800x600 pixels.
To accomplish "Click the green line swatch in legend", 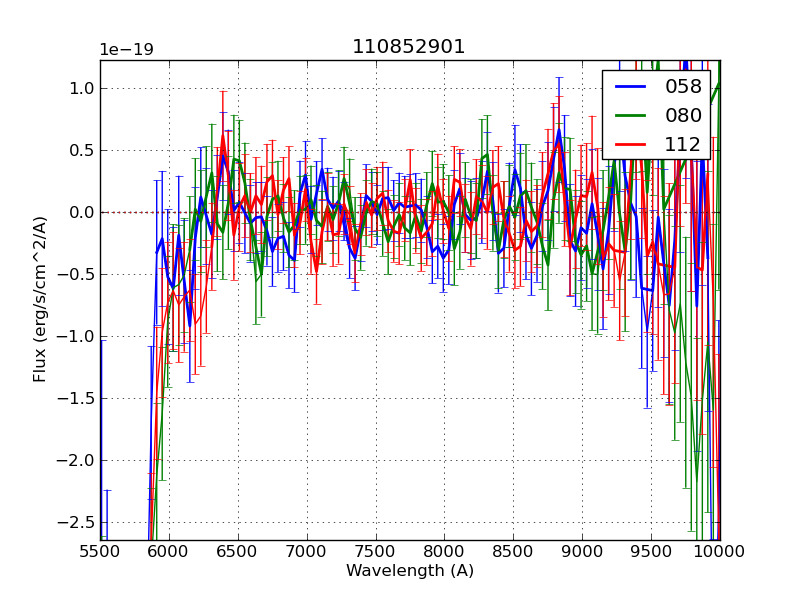I will click(x=630, y=116).
